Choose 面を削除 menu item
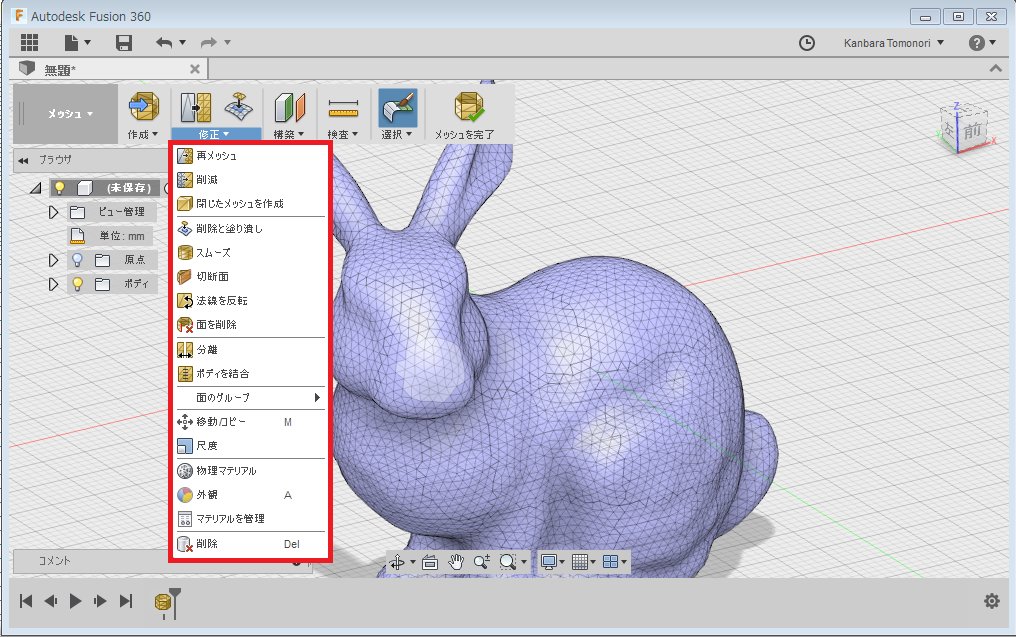 tap(250, 325)
